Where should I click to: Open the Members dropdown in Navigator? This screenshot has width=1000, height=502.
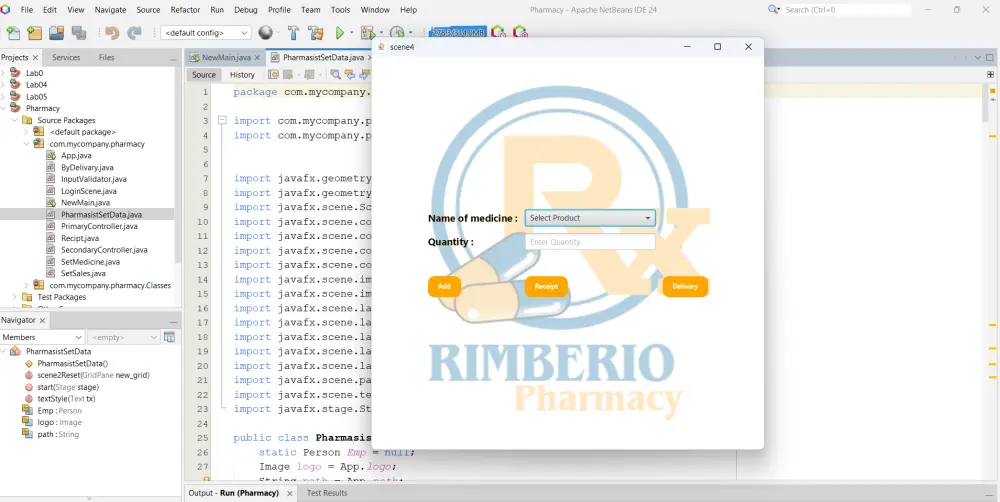(42, 337)
